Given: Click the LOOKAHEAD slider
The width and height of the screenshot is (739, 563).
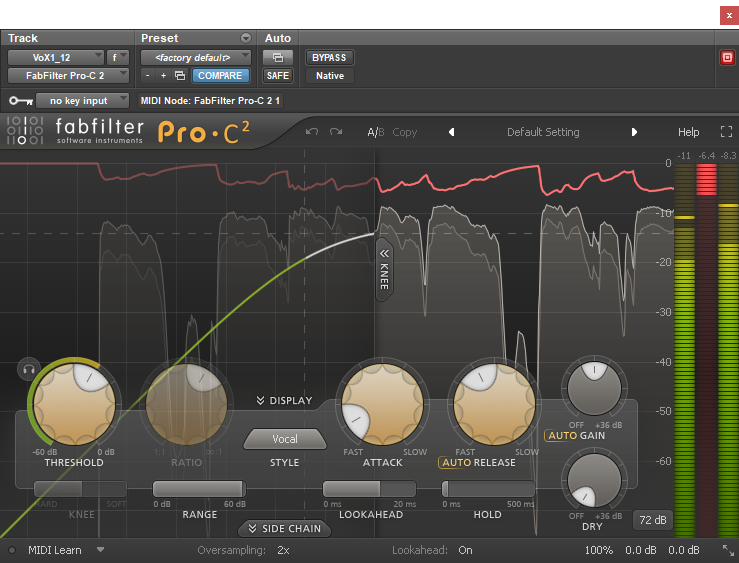Looking at the screenshot, I should point(370,489).
